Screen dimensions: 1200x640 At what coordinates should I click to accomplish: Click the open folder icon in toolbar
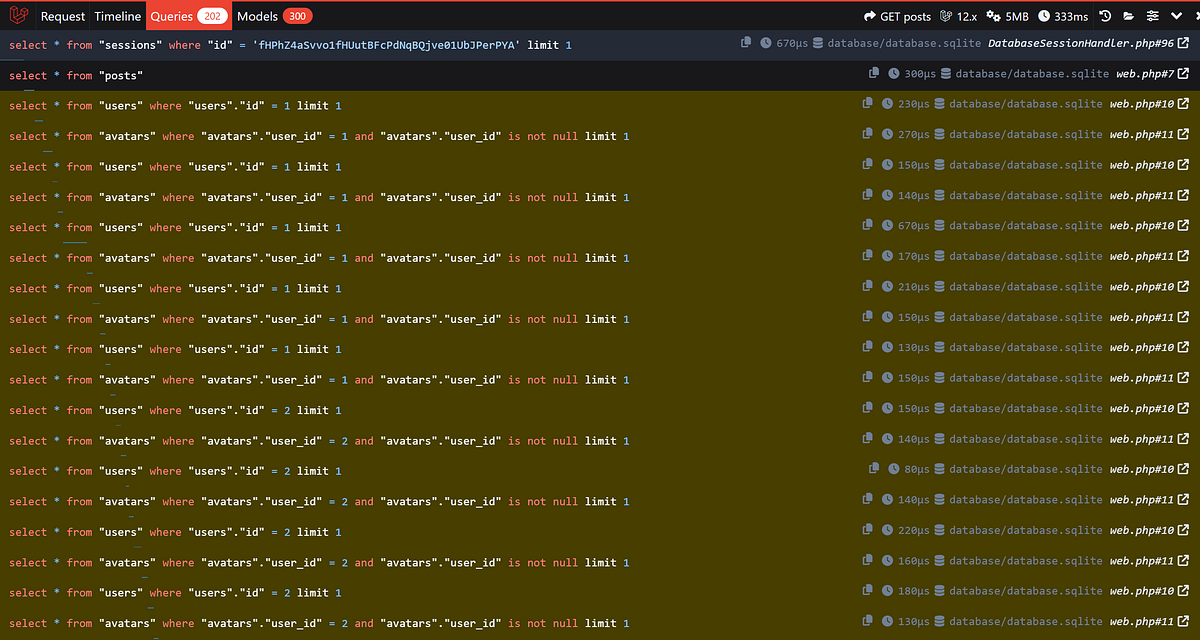pyautogui.click(x=1129, y=15)
